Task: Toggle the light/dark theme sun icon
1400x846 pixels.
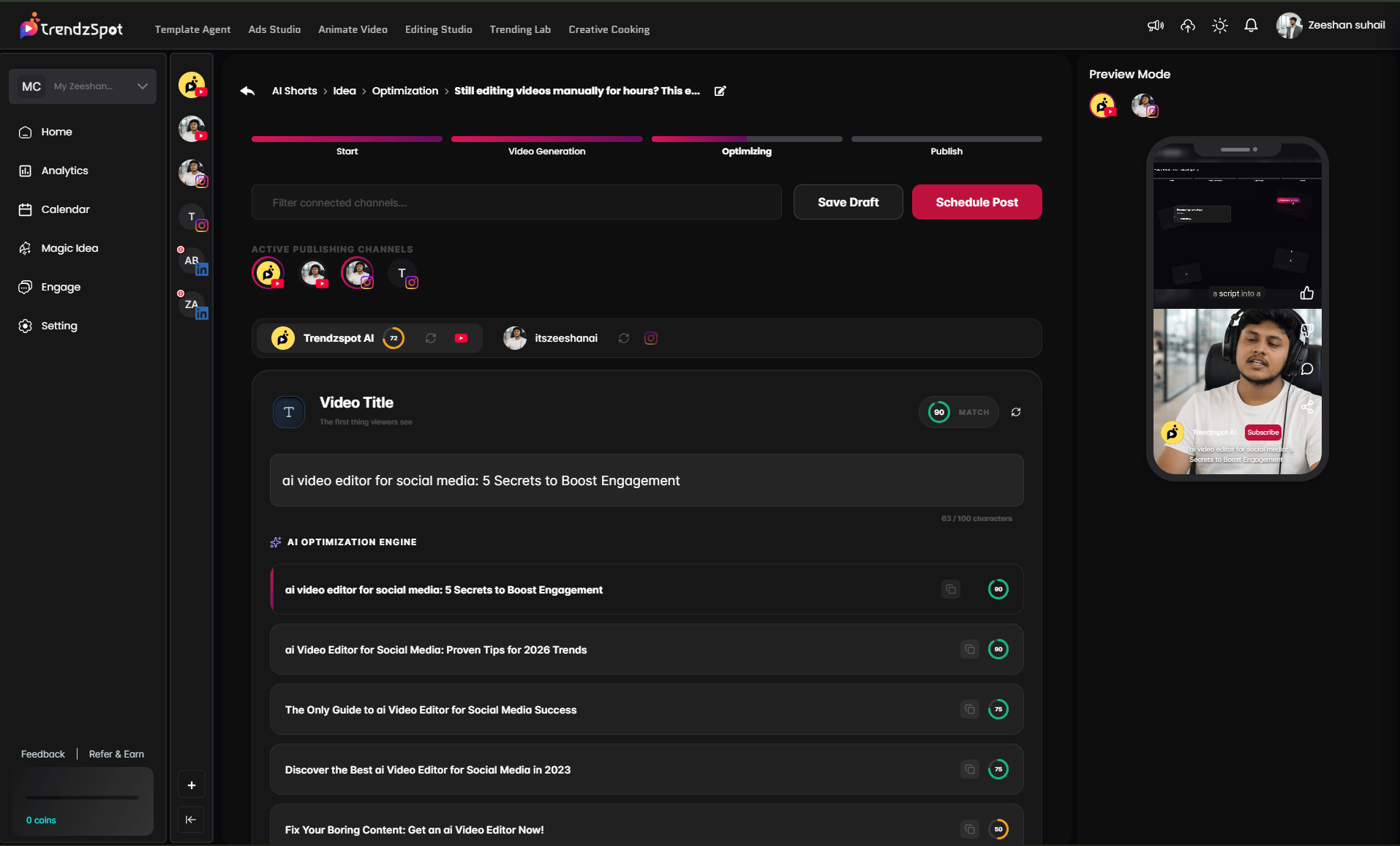Action: coord(1219,26)
